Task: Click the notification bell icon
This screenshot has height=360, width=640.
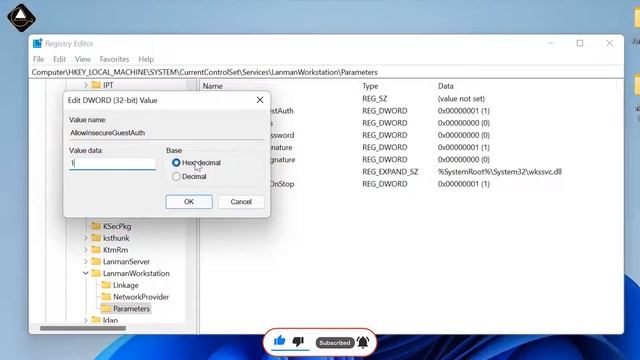Action: coord(363,342)
